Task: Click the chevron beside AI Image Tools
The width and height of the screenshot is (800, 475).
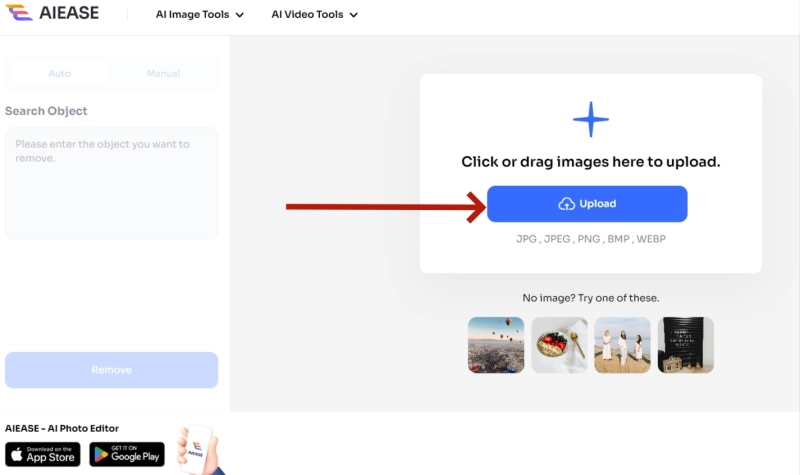Action: click(239, 16)
